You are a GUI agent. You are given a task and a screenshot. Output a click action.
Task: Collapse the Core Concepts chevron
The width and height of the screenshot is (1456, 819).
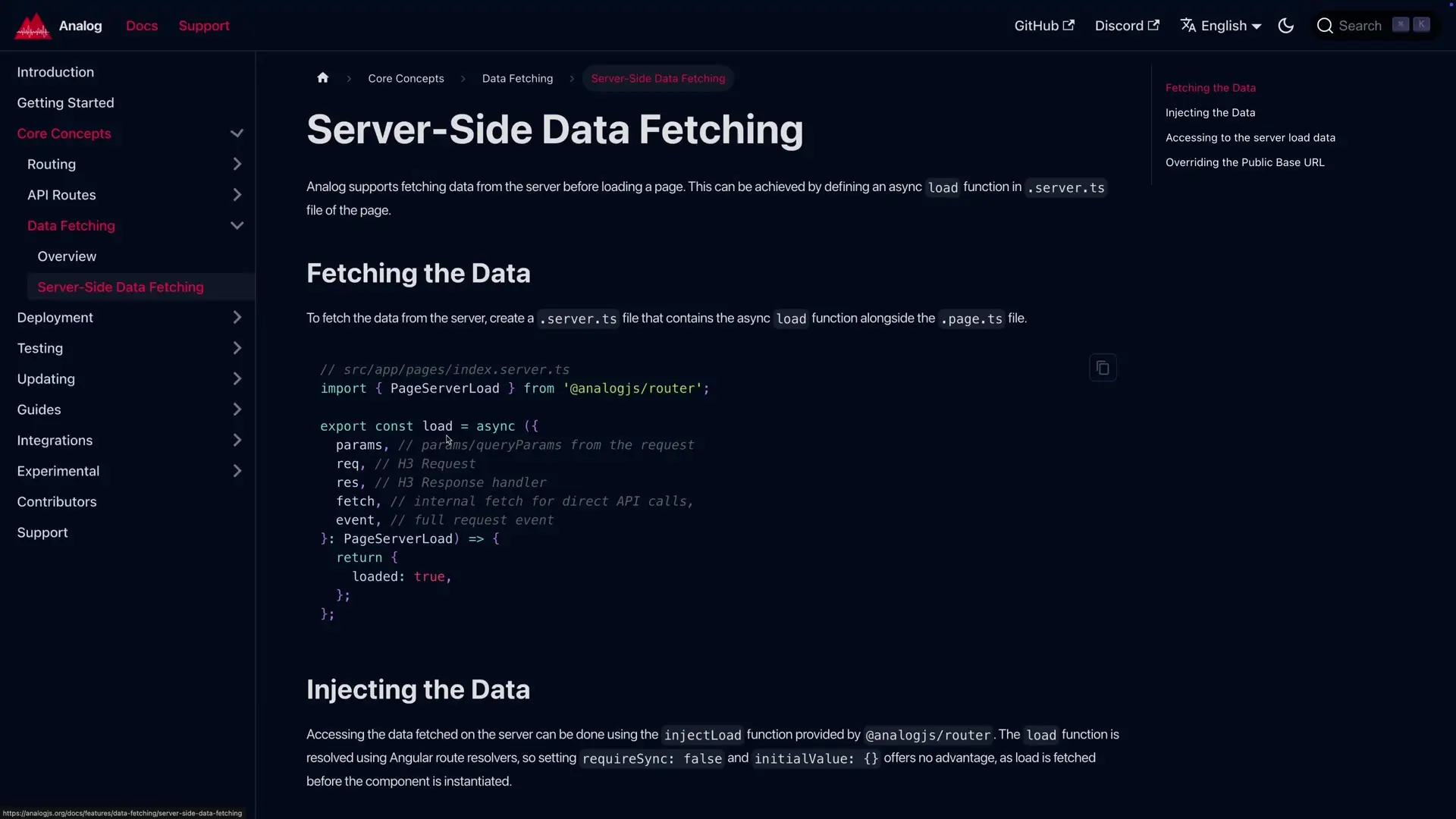pyautogui.click(x=237, y=133)
